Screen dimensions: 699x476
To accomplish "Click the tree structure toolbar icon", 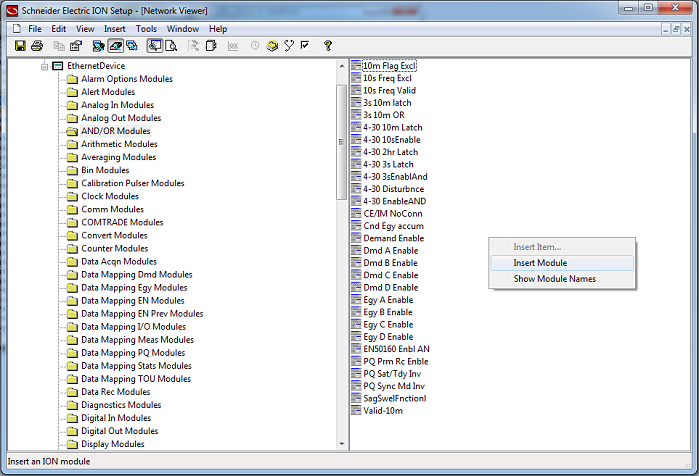I will pos(193,45).
